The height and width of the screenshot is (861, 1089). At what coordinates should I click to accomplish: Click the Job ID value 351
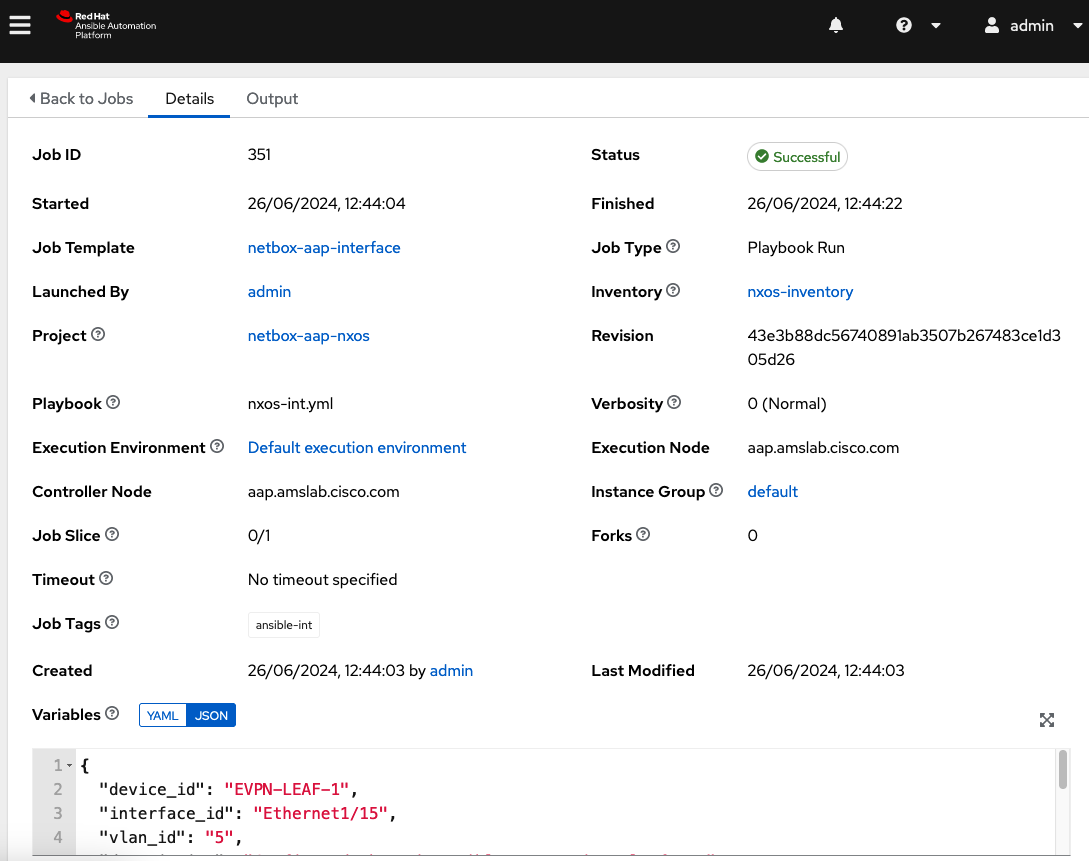[259, 155]
